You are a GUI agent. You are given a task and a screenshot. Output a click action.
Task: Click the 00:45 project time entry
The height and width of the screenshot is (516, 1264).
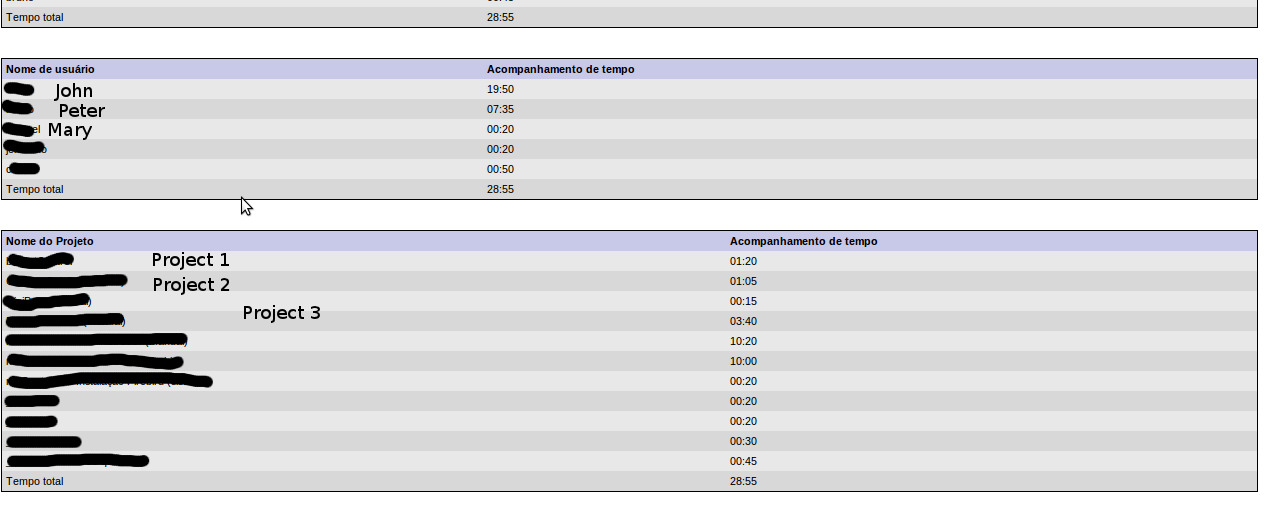tap(743, 461)
